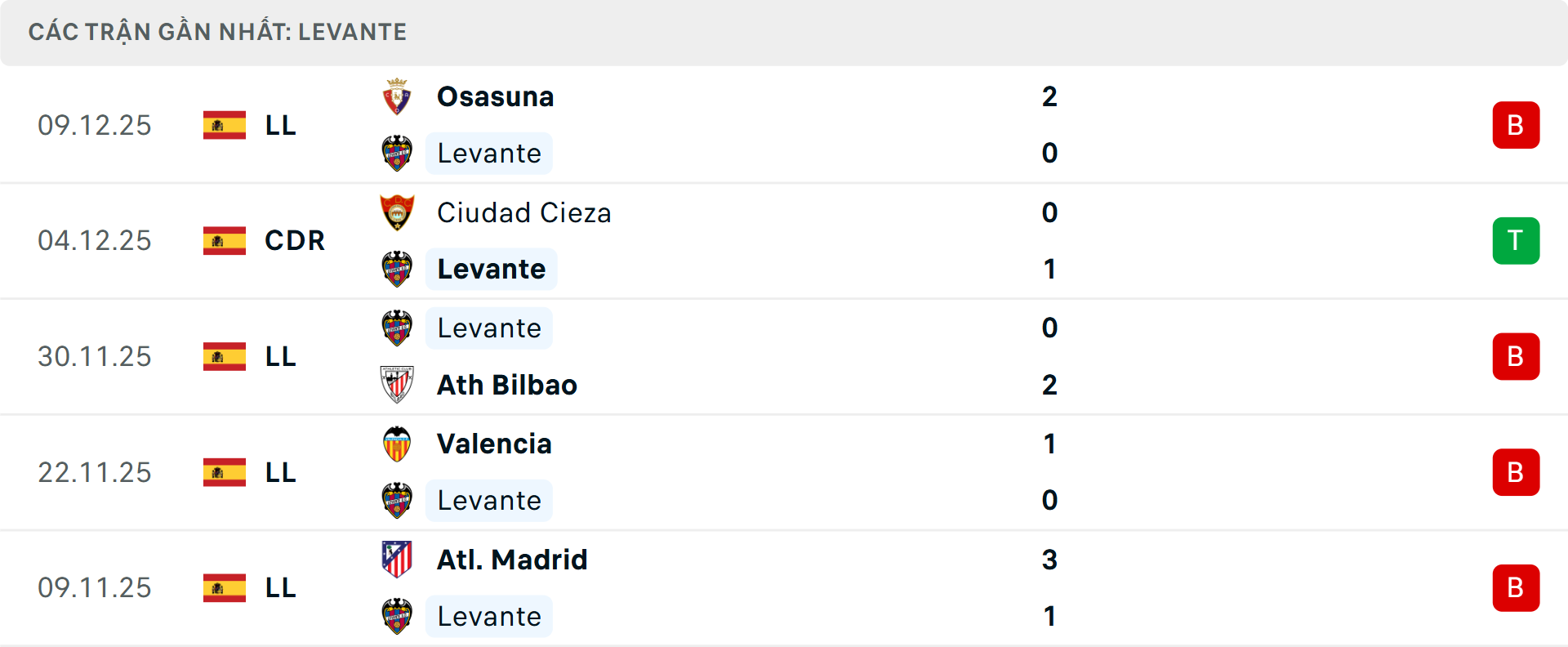Screen dimensions: 1568x647
Task: Click the Các trận gần nhất: Levante header
Action: pyautogui.click(x=217, y=33)
